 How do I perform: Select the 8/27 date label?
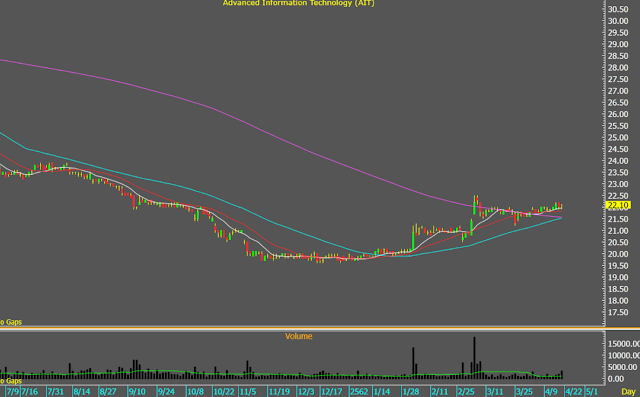tap(108, 392)
